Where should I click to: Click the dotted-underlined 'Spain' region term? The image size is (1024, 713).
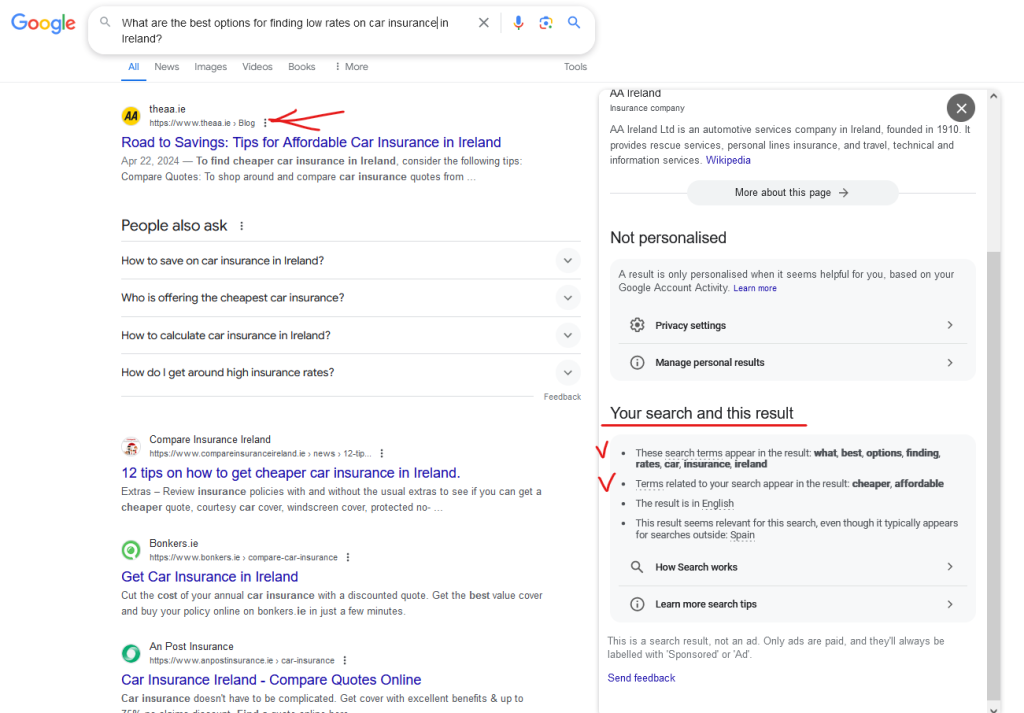point(743,535)
